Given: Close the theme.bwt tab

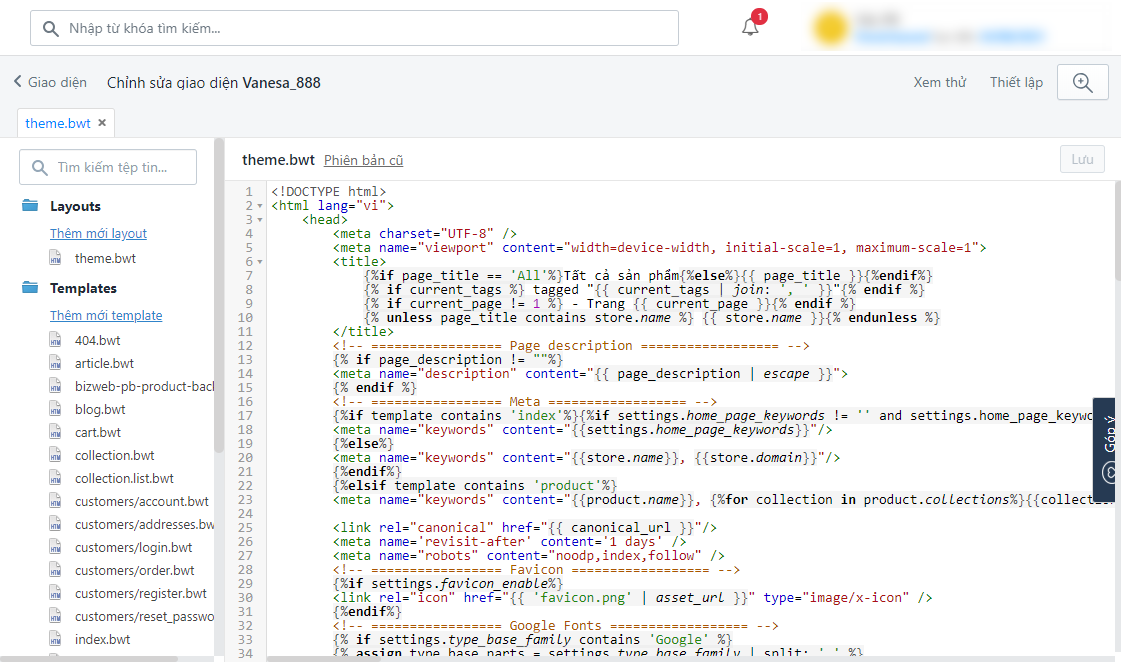Looking at the screenshot, I should point(102,123).
